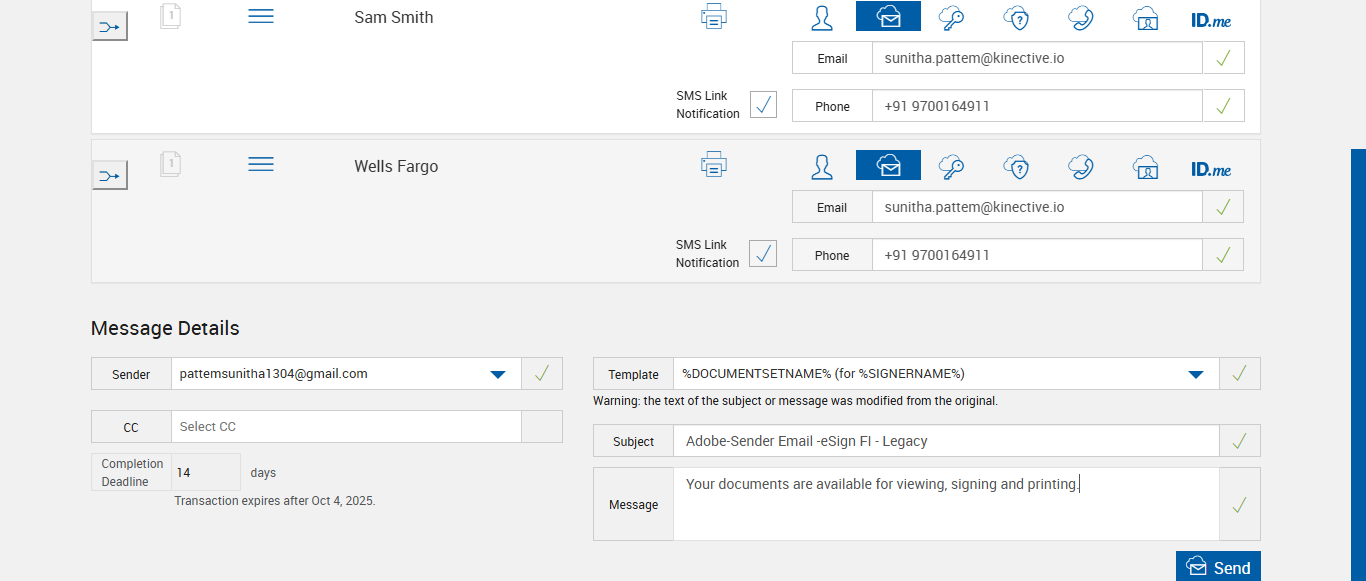The image size is (1366, 581).
Task: Expand the Template dropdown list
Action: (x=1195, y=374)
